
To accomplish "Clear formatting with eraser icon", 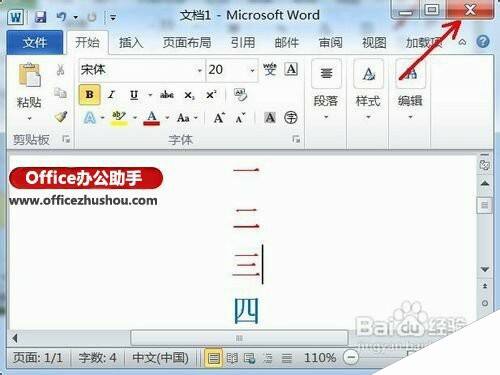I will click(240, 95).
